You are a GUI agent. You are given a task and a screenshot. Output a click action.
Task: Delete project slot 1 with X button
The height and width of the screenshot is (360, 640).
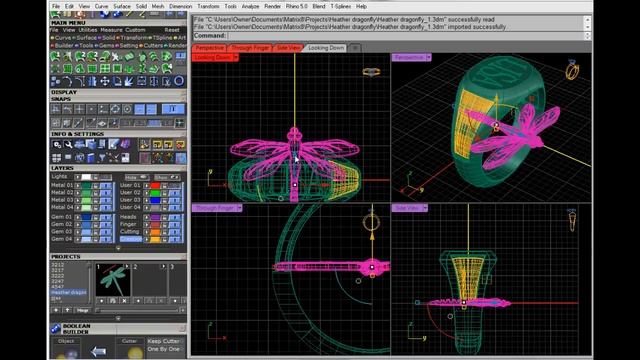124,301
